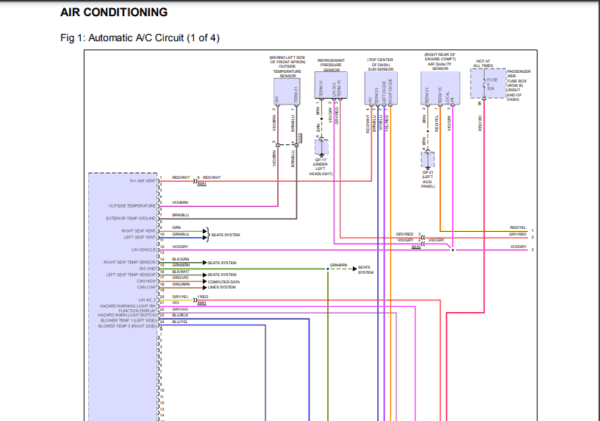Click the CAN LOW pin label
600x421 pixels.
click(x=147, y=287)
